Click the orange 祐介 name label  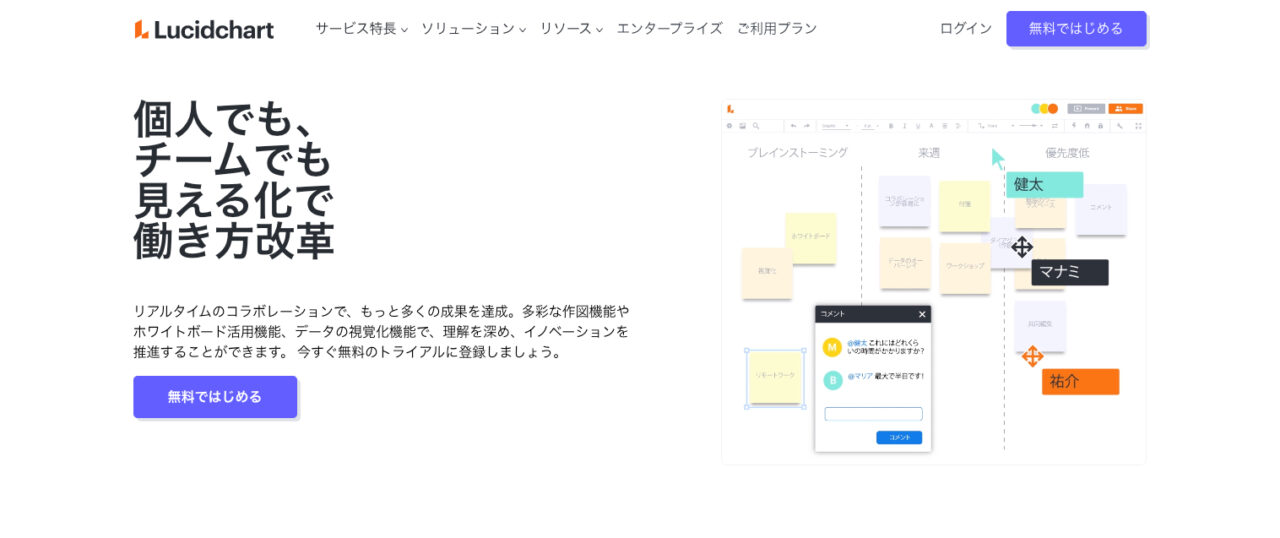tap(1080, 381)
